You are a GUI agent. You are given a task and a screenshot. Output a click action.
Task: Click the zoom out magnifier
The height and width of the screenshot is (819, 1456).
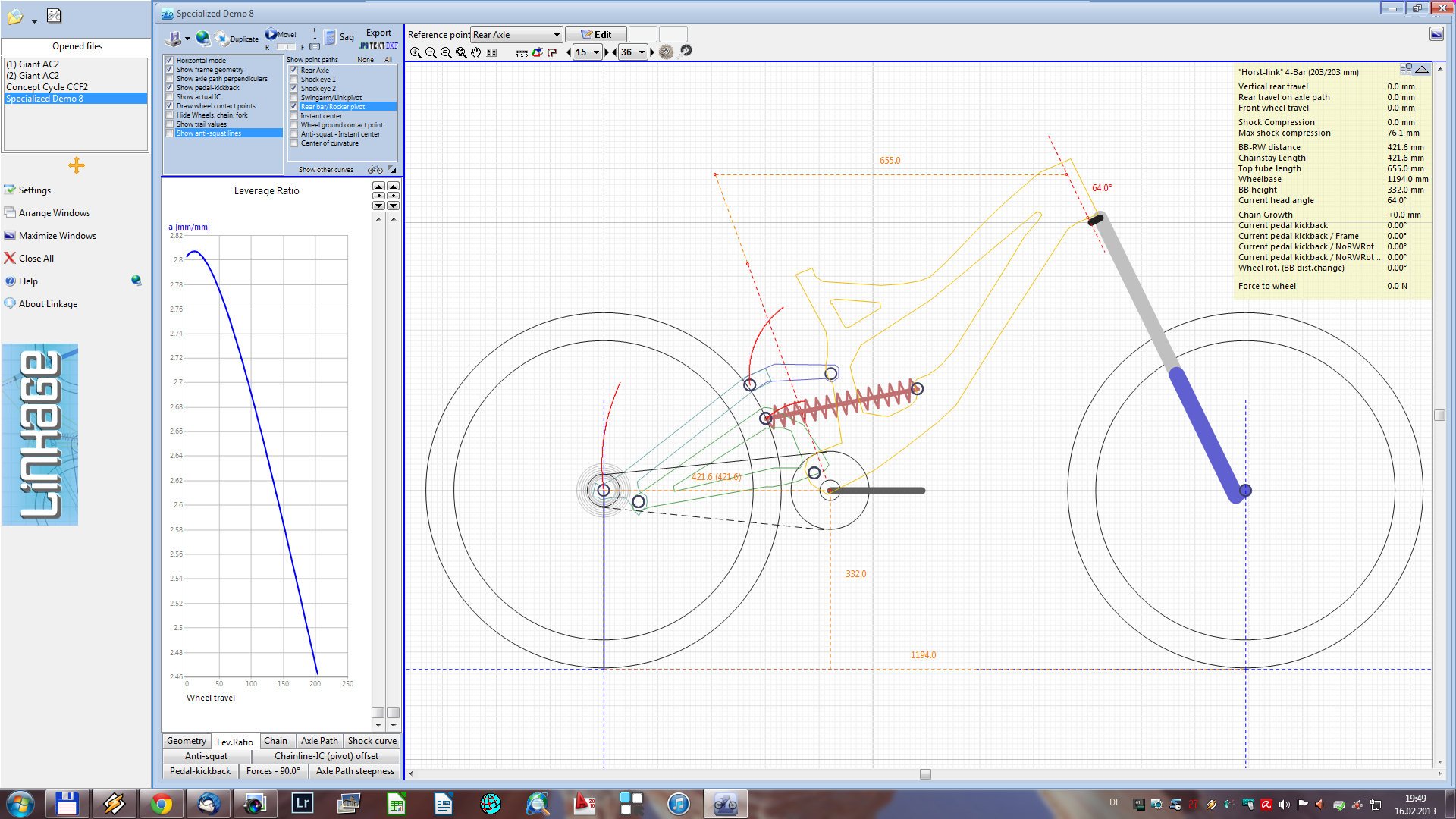(x=431, y=52)
